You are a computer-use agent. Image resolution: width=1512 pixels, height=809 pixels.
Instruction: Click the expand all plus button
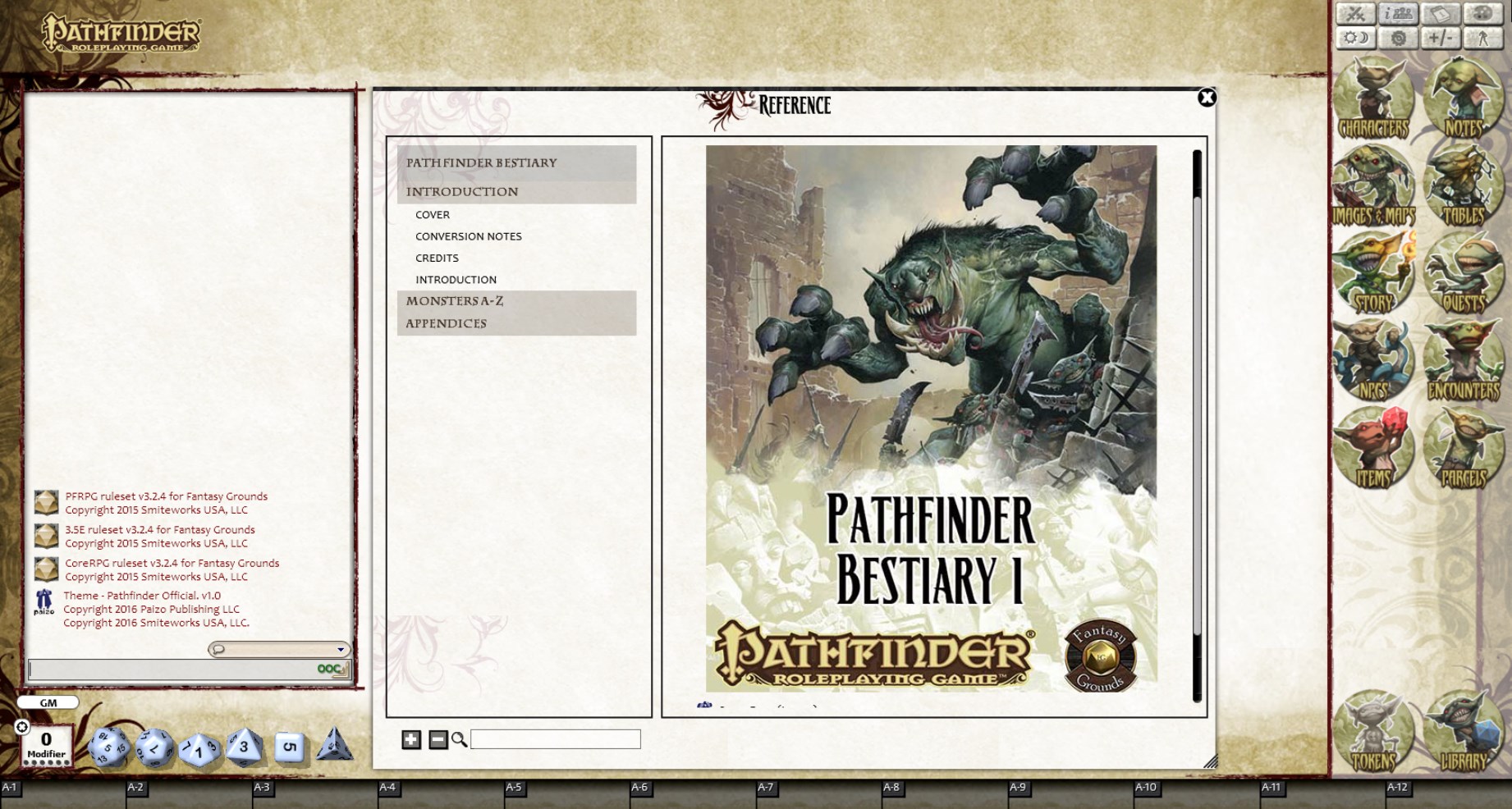tap(411, 739)
